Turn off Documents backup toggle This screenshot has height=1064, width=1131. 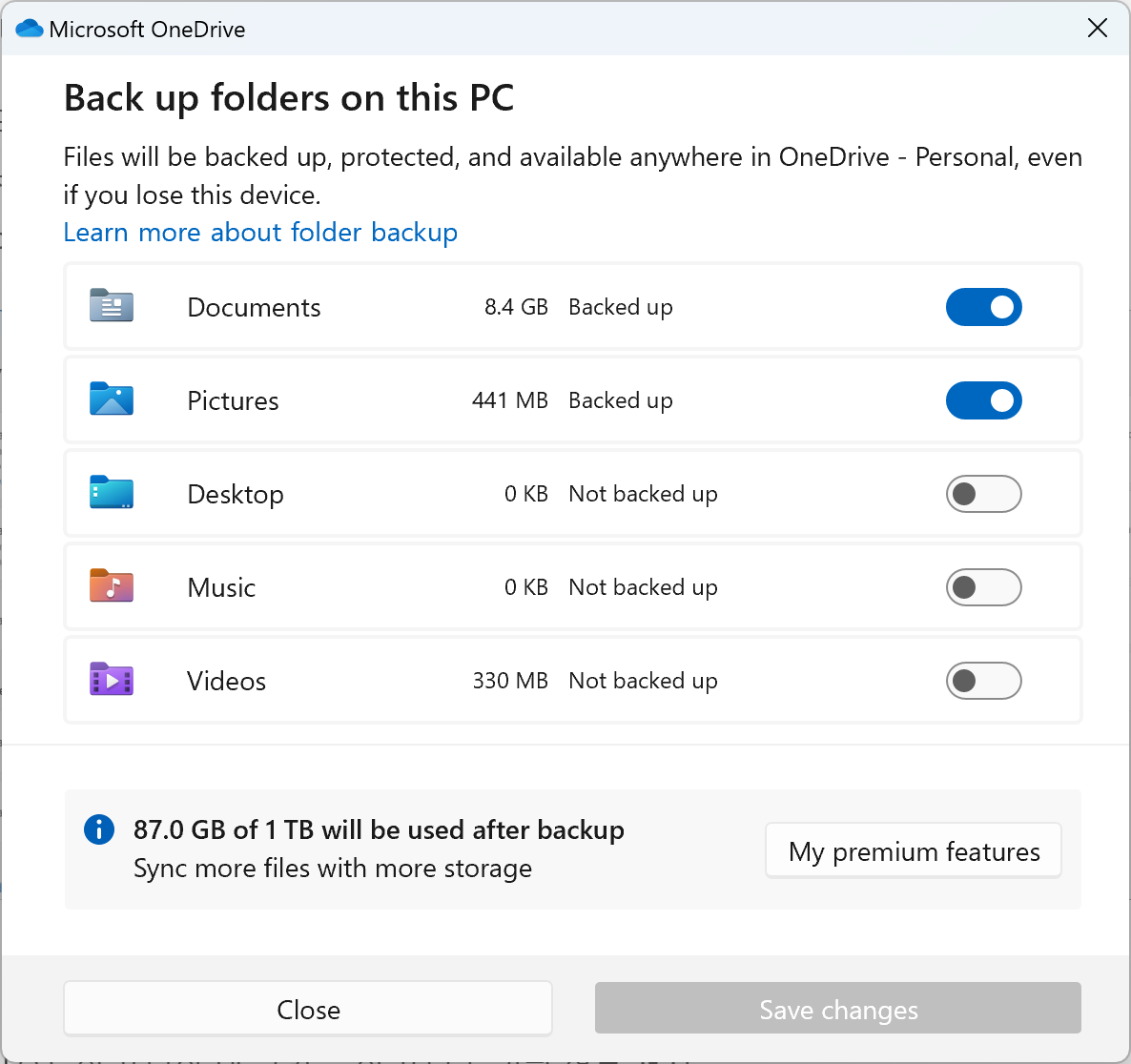coord(984,307)
